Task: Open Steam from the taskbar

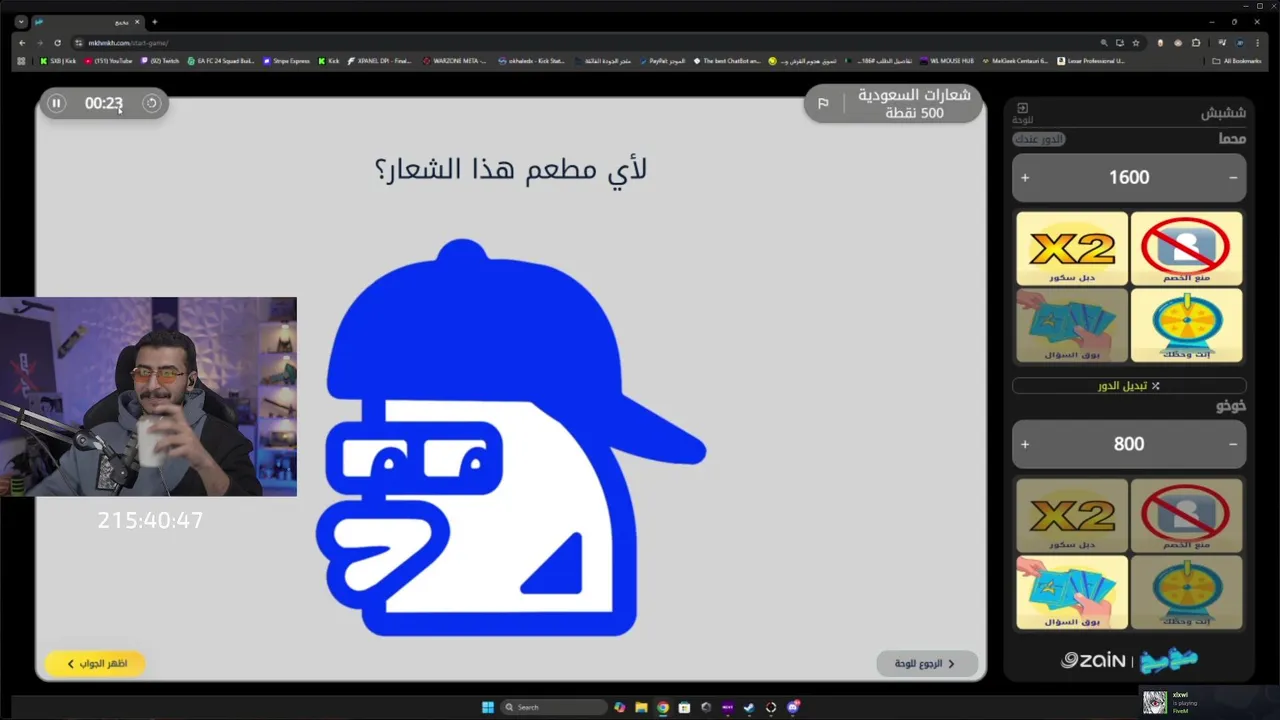Action: [749, 707]
